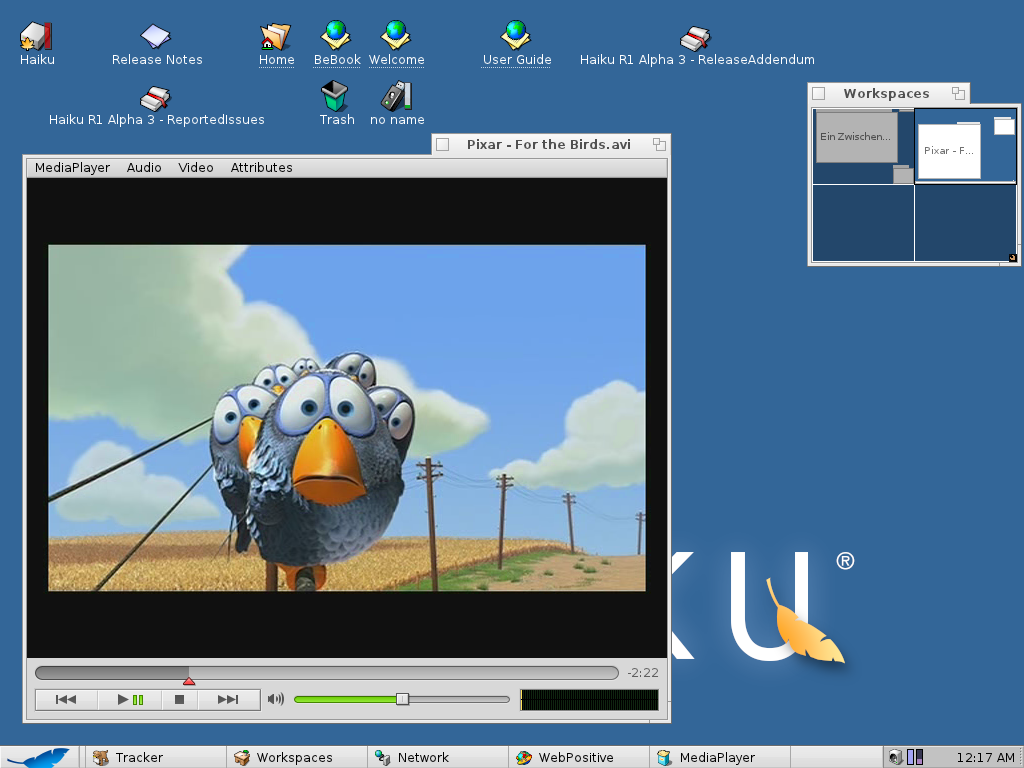Mute audio with the speaker icon
The width and height of the screenshot is (1024, 768).
(x=276, y=699)
